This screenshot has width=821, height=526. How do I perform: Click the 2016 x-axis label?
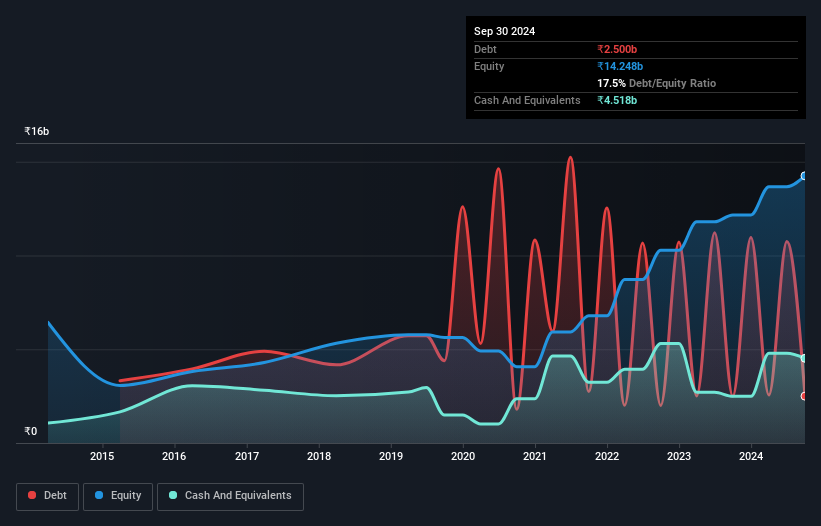click(174, 456)
